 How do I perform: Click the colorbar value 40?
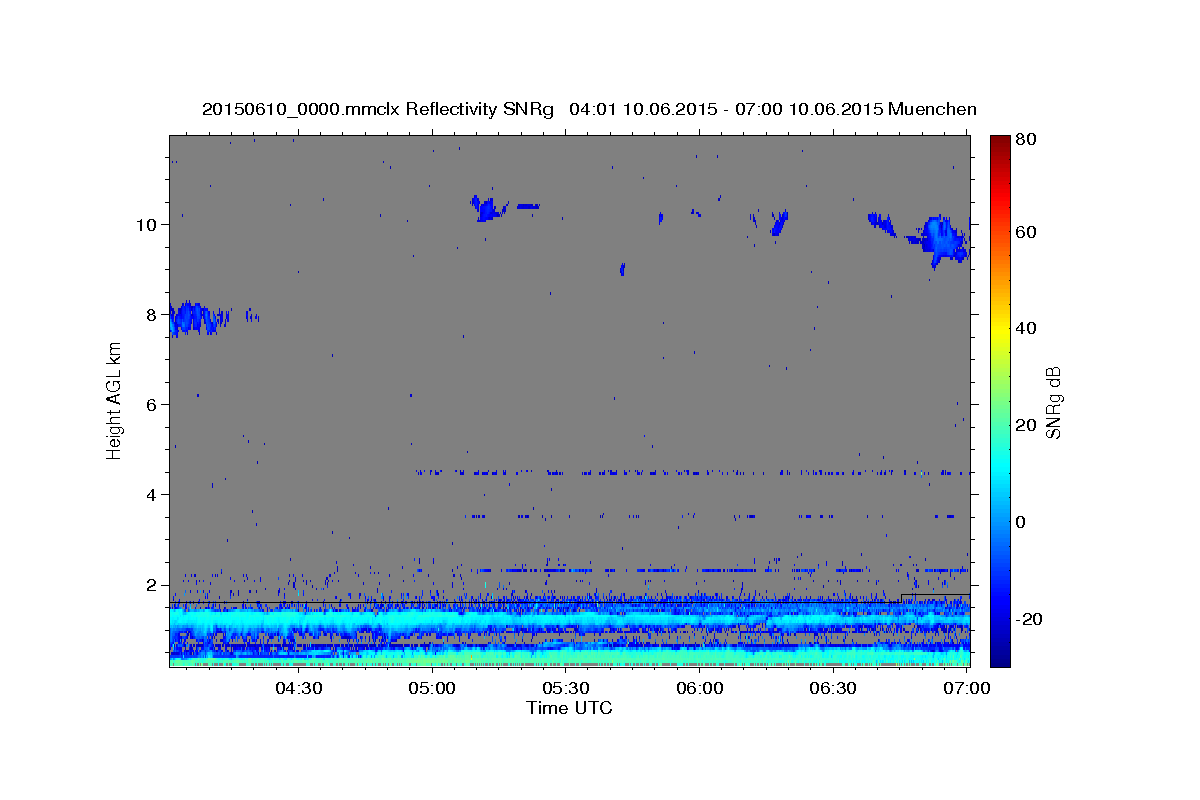point(1025,328)
